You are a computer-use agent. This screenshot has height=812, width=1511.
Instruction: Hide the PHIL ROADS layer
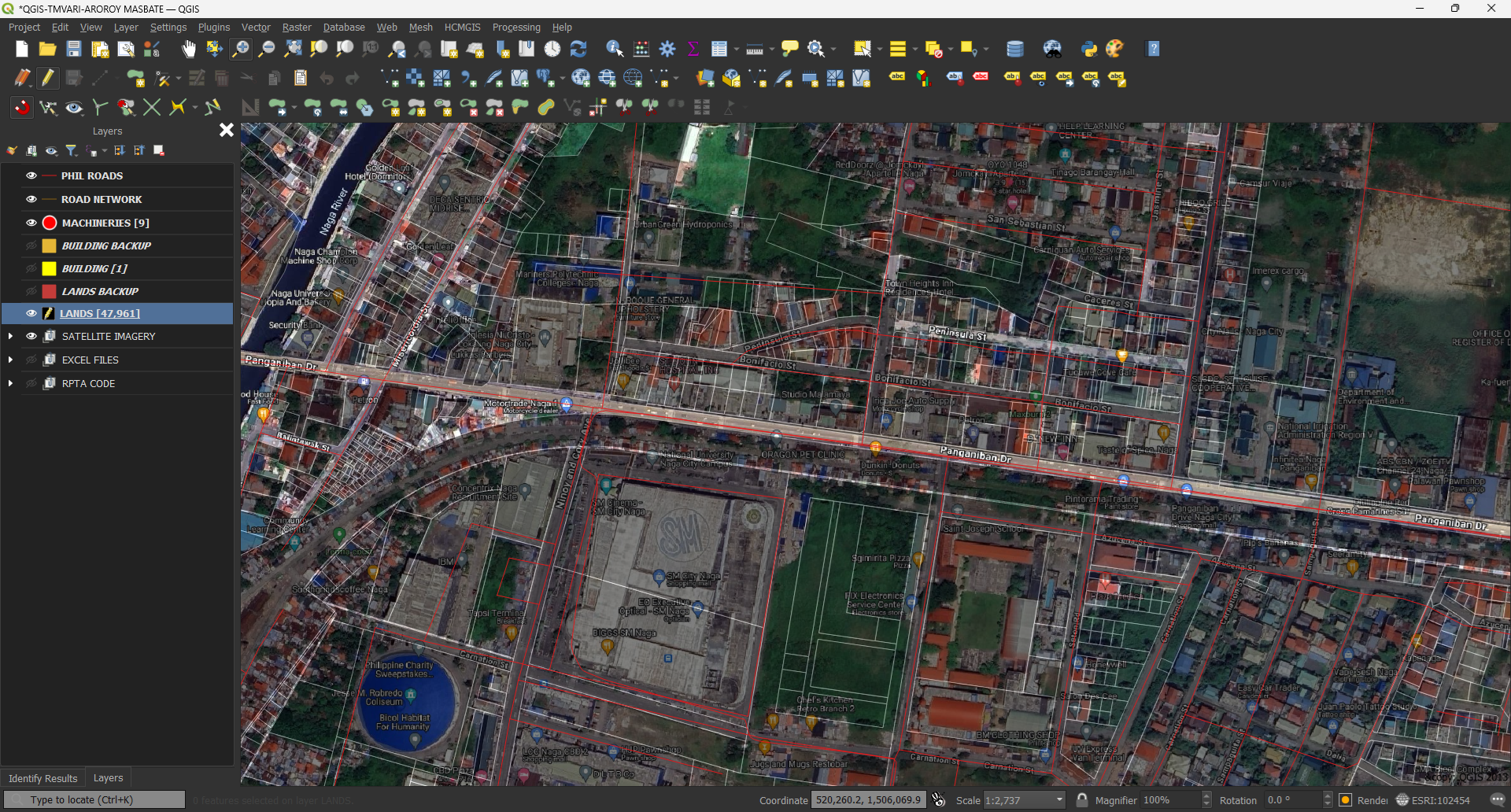[x=31, y=175]
